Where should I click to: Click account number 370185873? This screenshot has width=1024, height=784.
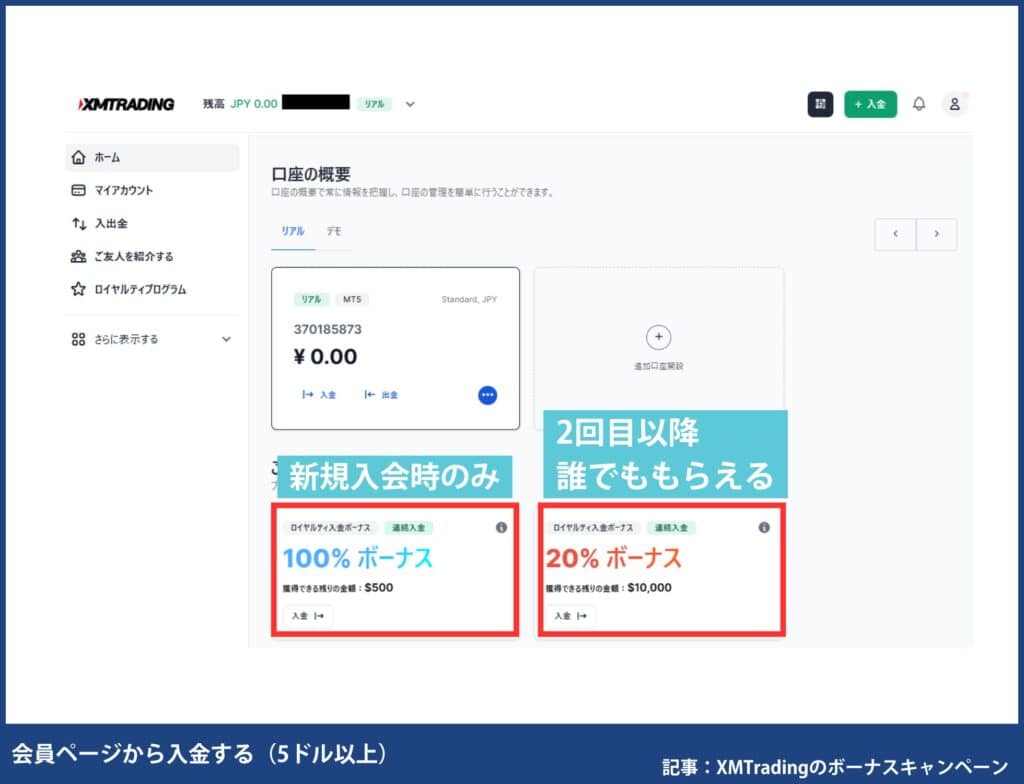click(327, 329)
